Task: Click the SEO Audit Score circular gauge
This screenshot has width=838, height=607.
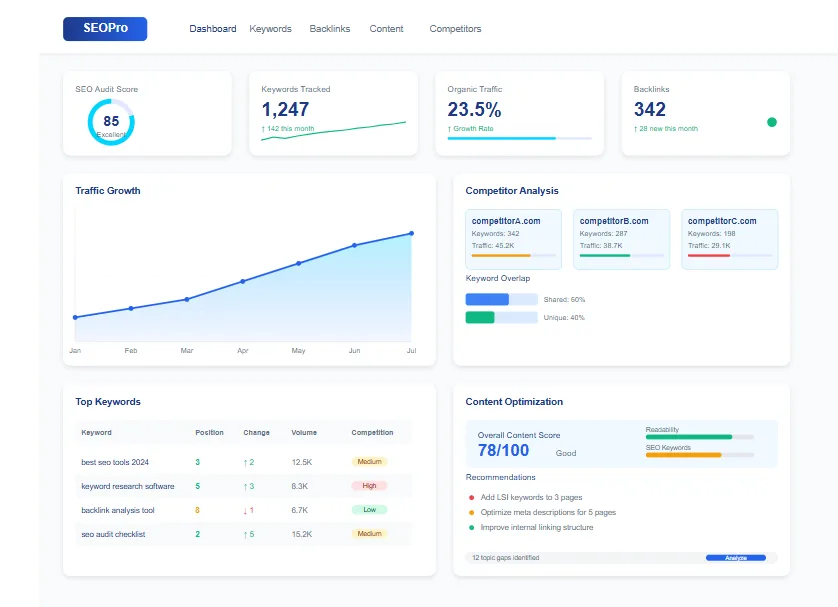Action: 110,122
